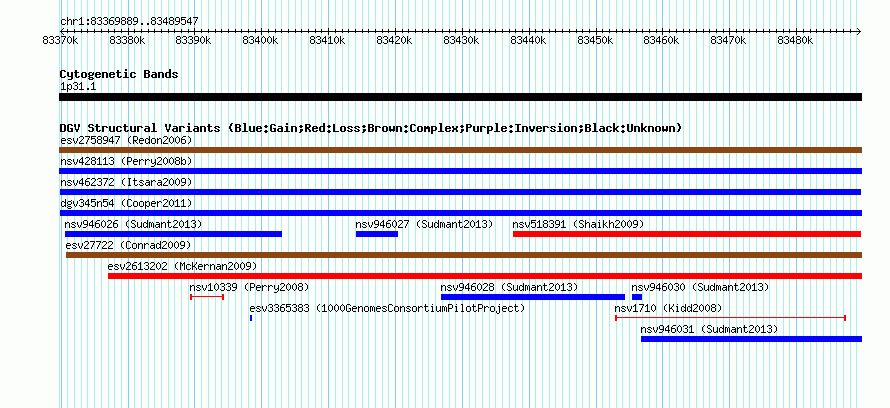The height and width of the screenshot is (408, 890).
Task: Click the esv27722 (Conrad2009) label
Action: [x=128, y=245]
